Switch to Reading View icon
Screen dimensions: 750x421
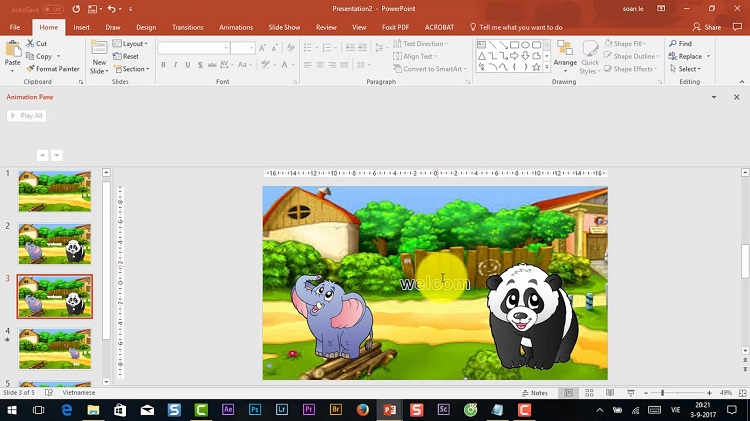[x=610, y=393]
